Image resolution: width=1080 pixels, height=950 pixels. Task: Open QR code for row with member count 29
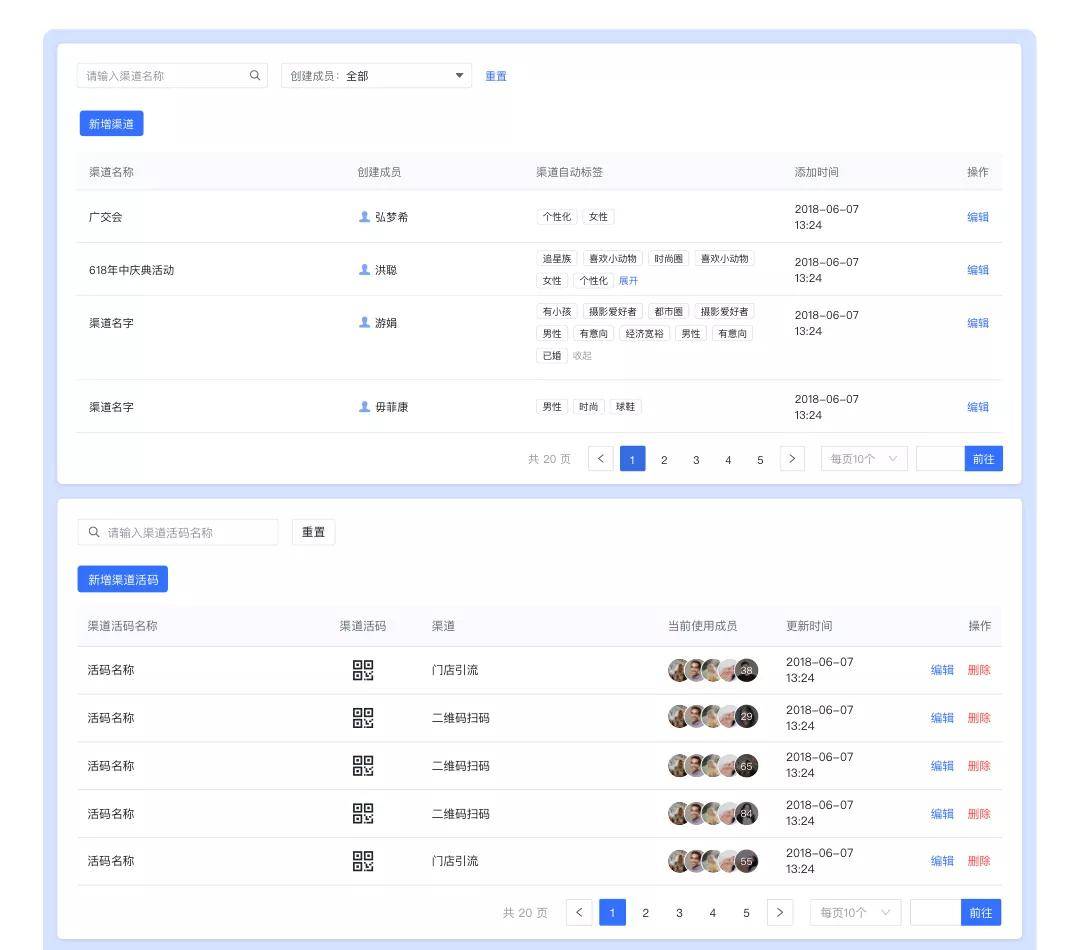tap(363, 718)
